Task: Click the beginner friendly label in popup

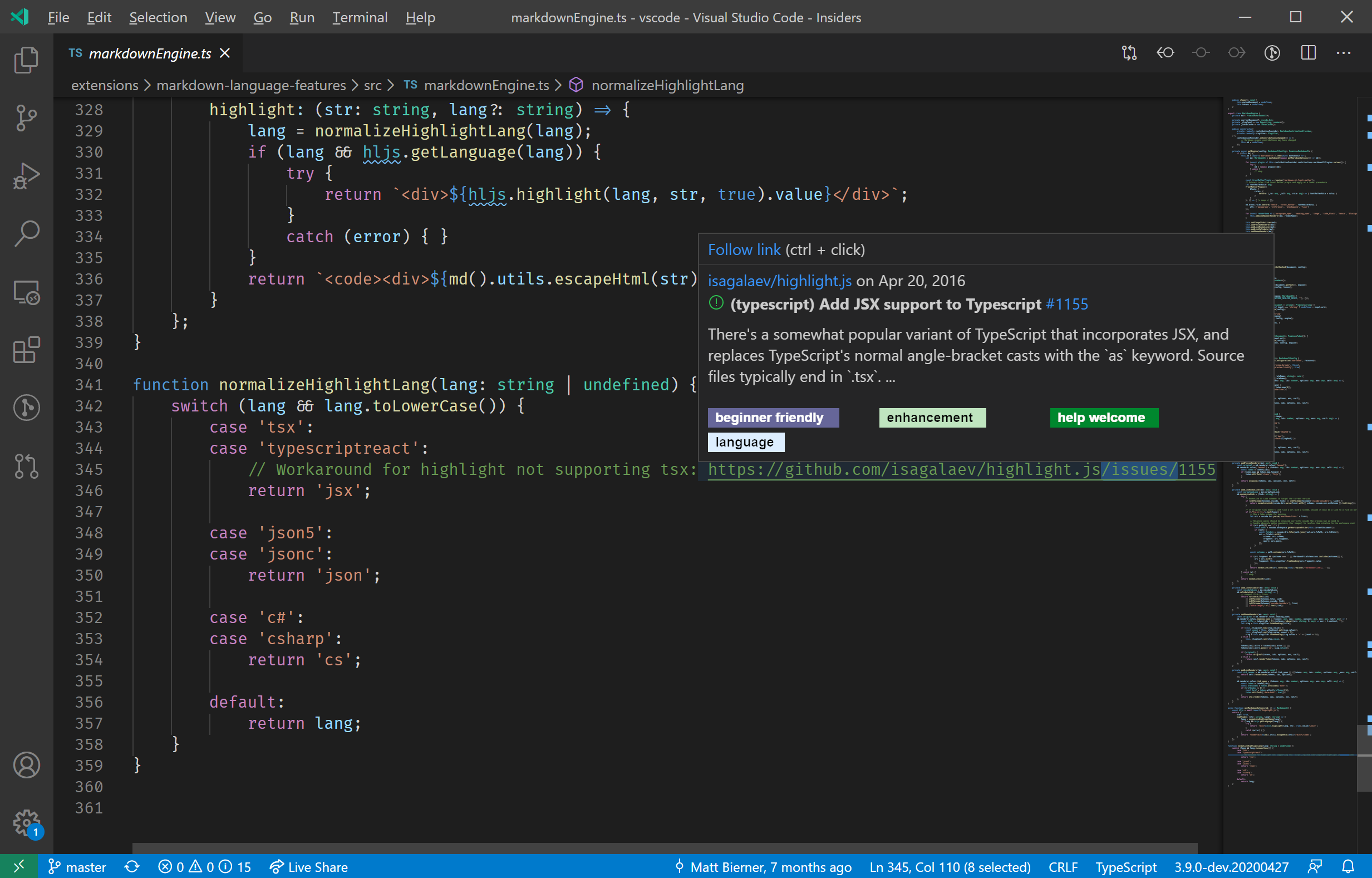Action: [770, 418]
